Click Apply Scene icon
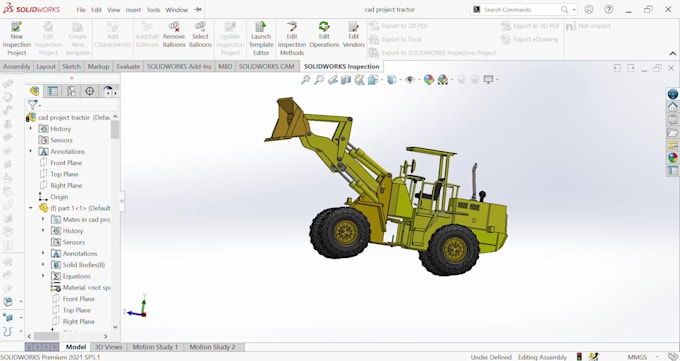The image size is (680, 361). [442, 79]
